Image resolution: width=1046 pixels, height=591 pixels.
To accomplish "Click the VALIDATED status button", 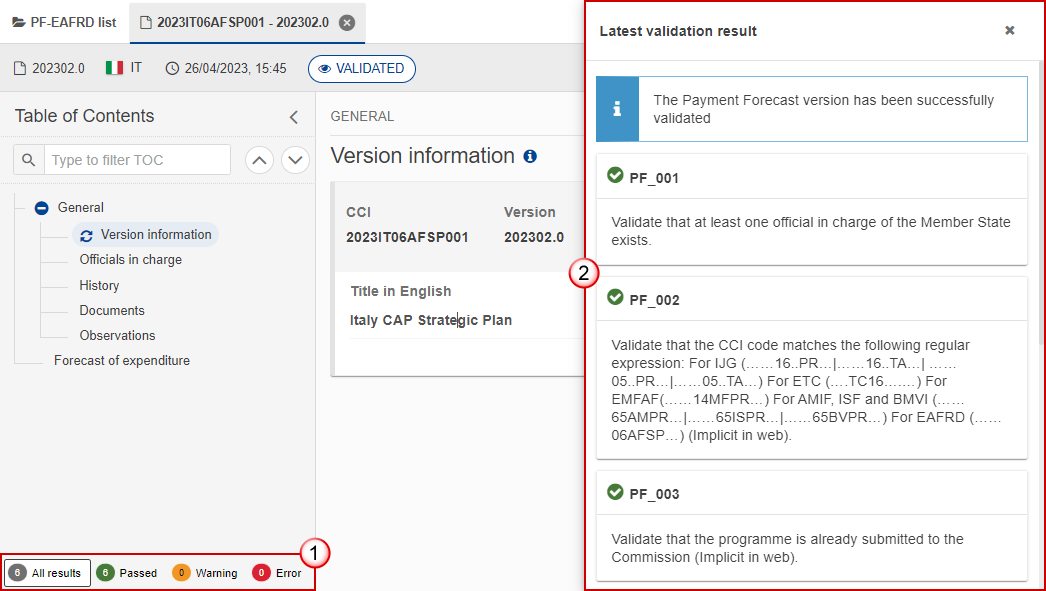I will coord(362,69).
